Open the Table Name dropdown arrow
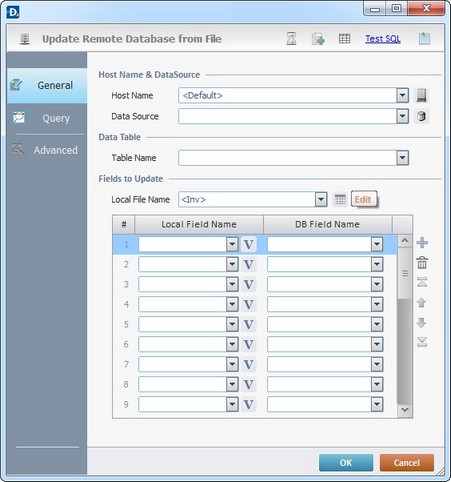 click(x=402, y=158)
